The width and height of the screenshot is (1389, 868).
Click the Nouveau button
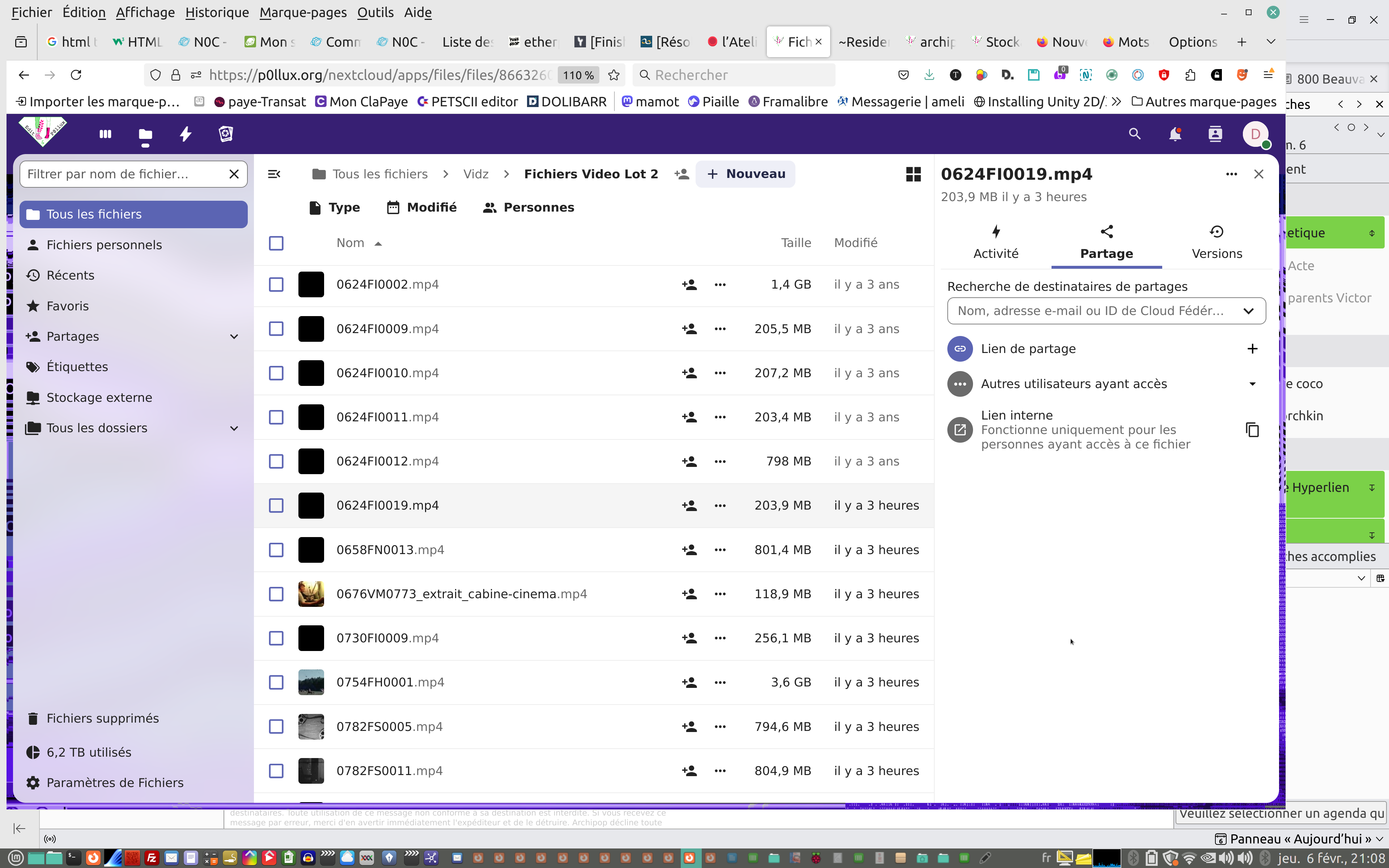pyautogui.click(x=745, y=174)
